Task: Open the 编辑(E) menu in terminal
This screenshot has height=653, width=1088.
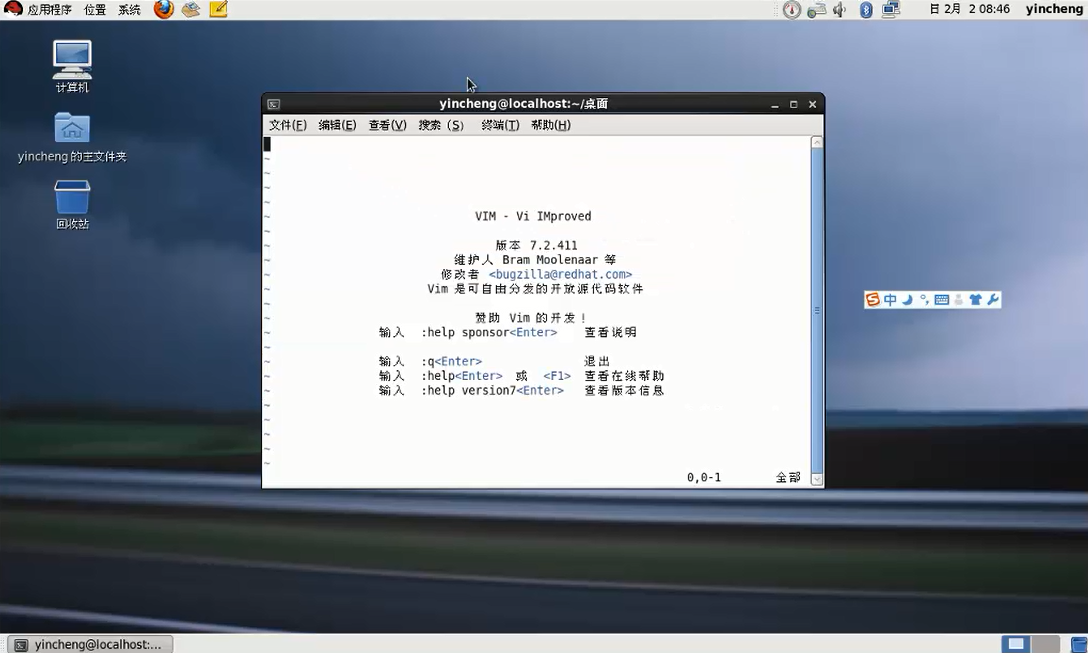Action: [x=337, y=125]
